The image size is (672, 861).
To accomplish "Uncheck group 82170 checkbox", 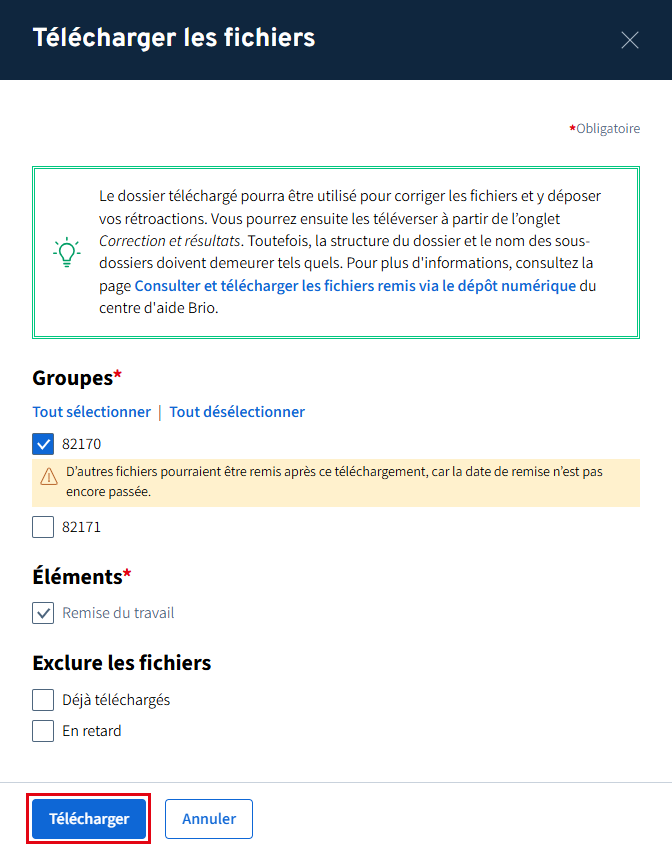I will click(x=43, y=444).
